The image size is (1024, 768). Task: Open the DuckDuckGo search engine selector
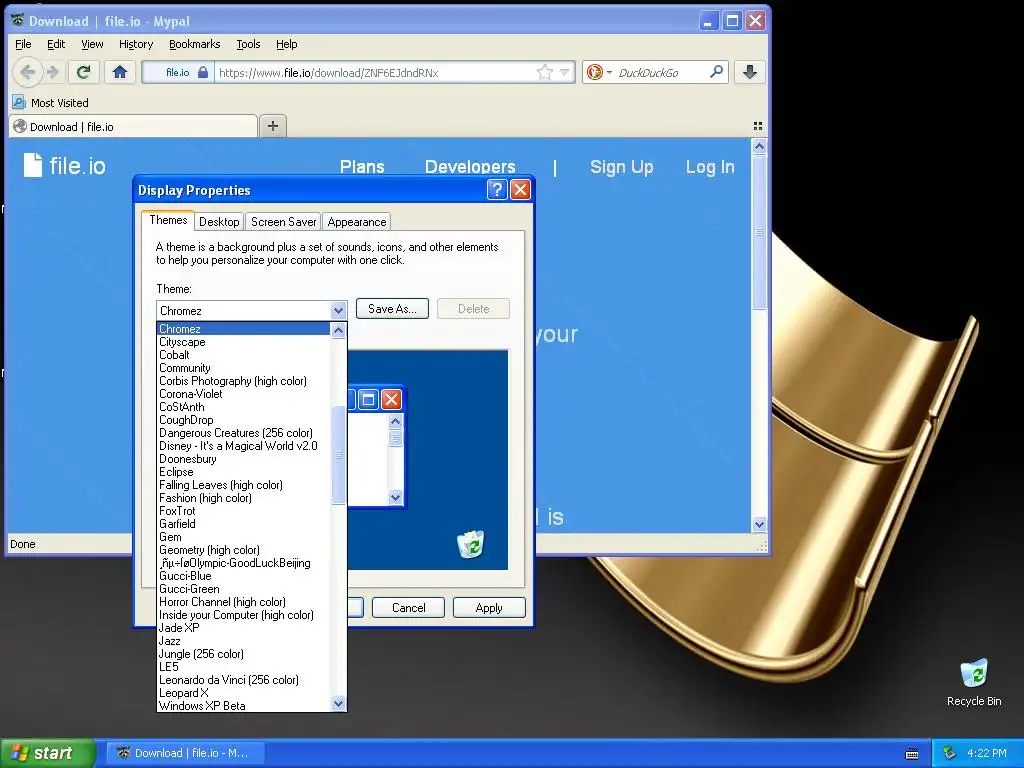[599, 72]
